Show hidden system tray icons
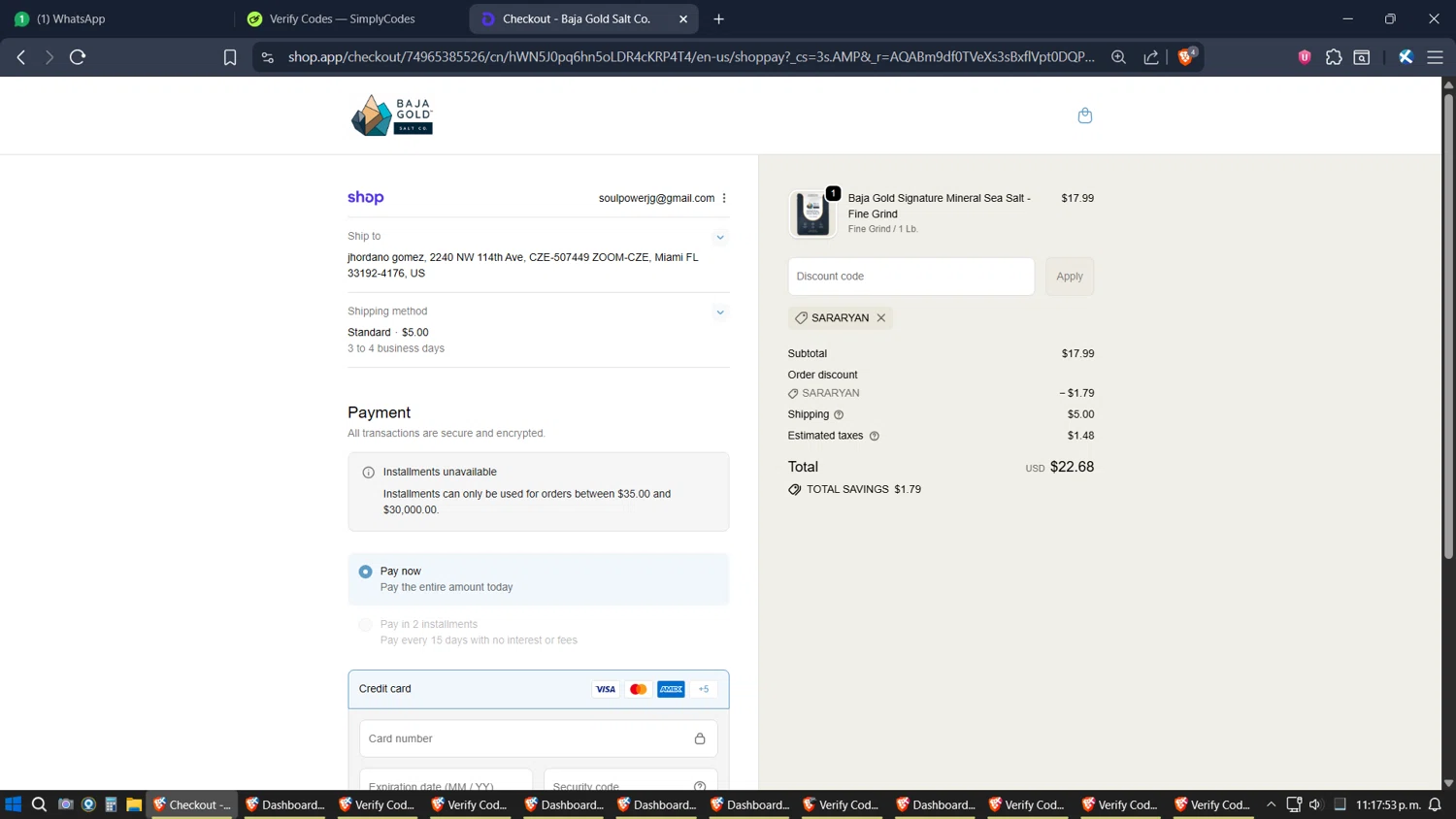This screenshot has width=1456, height=819. pyautogui.click(x=1271, y=804)
